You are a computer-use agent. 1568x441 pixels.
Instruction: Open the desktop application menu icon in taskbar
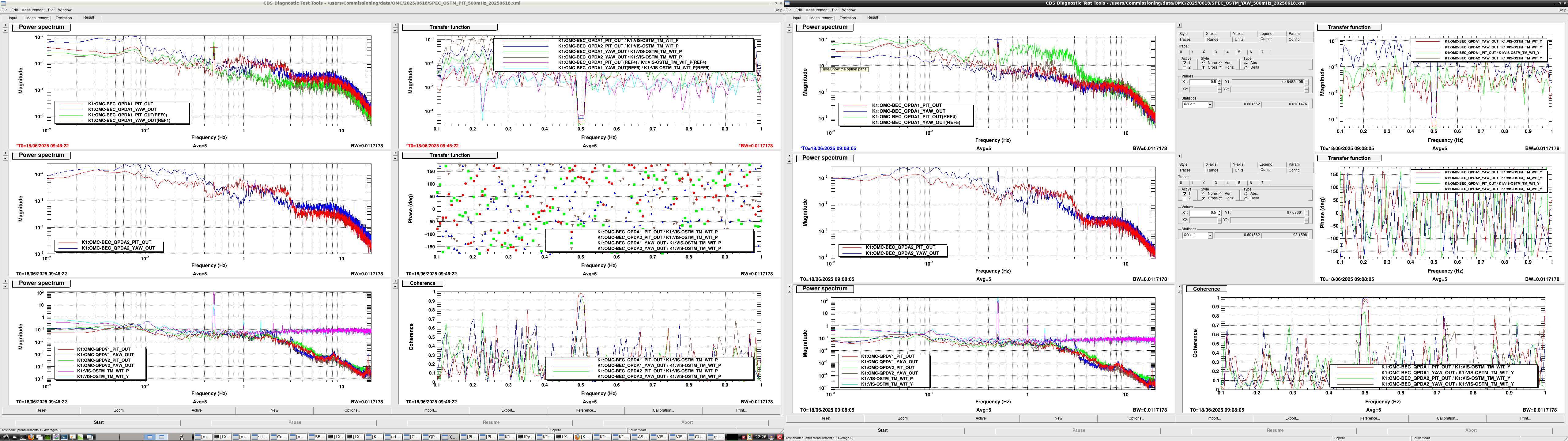[6, 437]
